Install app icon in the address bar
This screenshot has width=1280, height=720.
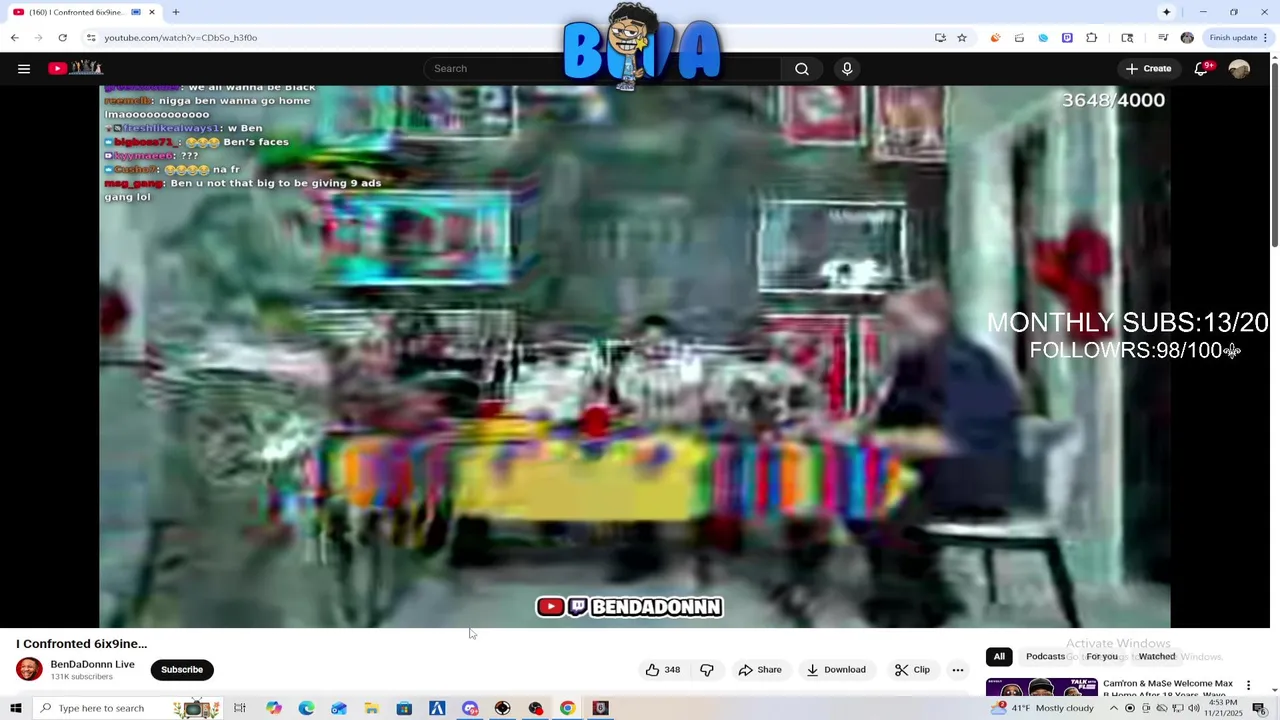[940, 38]
